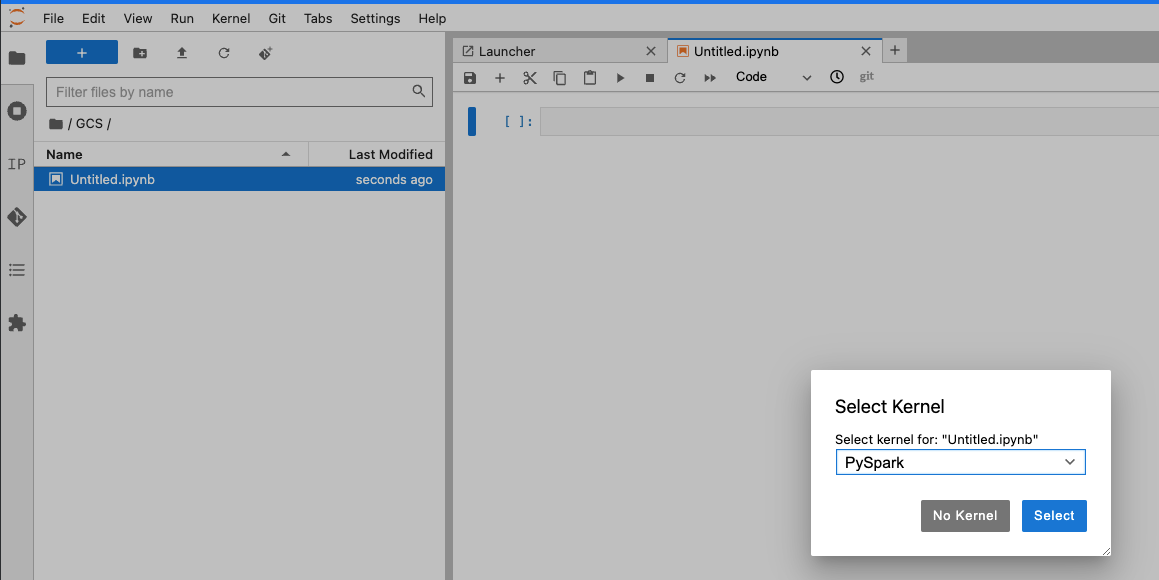Choose the No Kernel button
1159x580 pixels.
[965, 516]
